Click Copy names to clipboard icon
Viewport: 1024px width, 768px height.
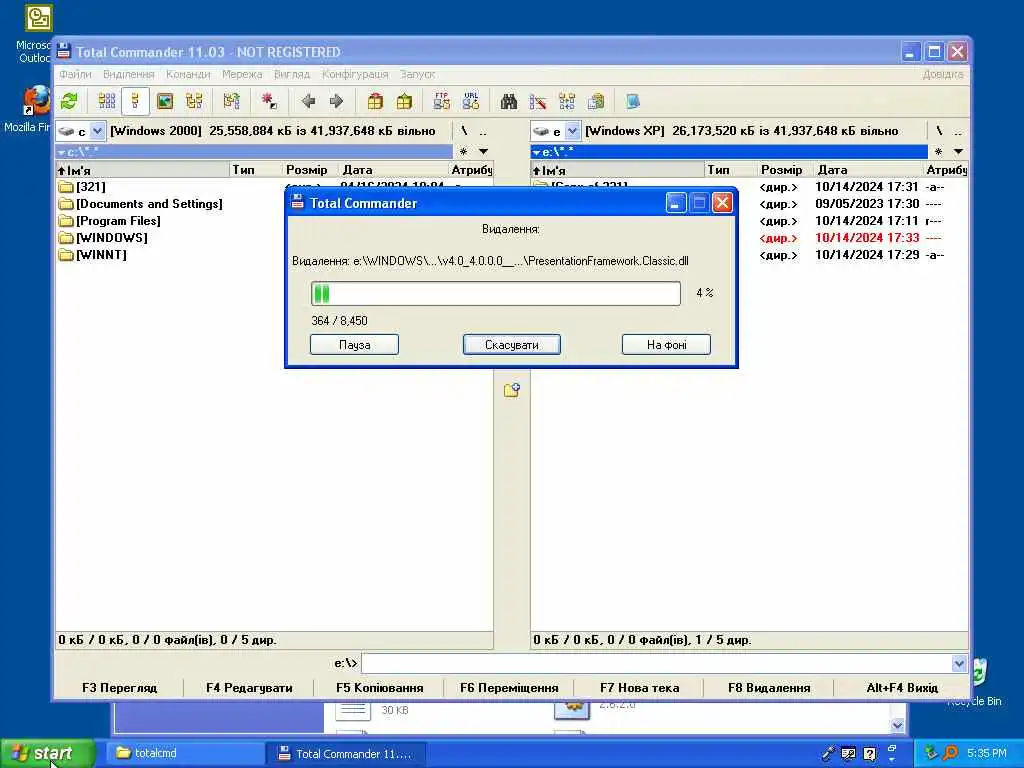coord(596,101)
